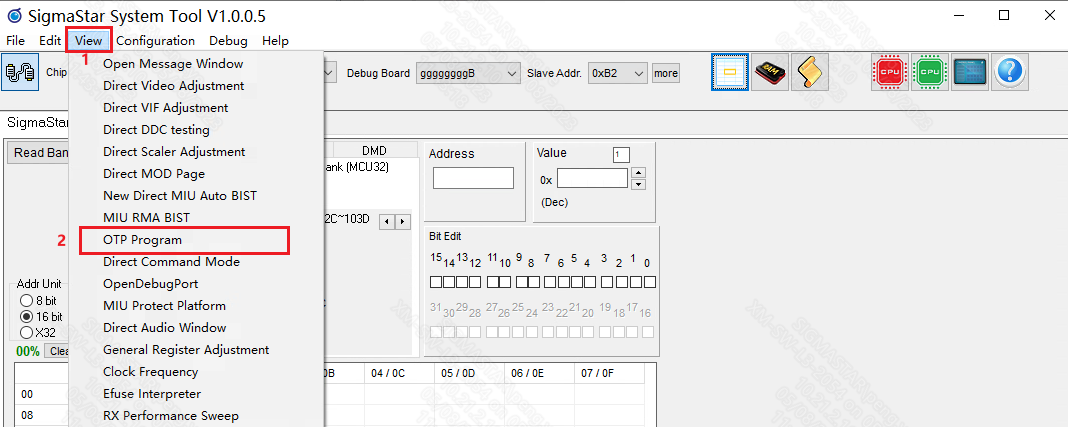This screenshot has height=427, width=1068.
Task: Tick the bit 12 checkbox in Bit Edit
Action: (475, 281)
